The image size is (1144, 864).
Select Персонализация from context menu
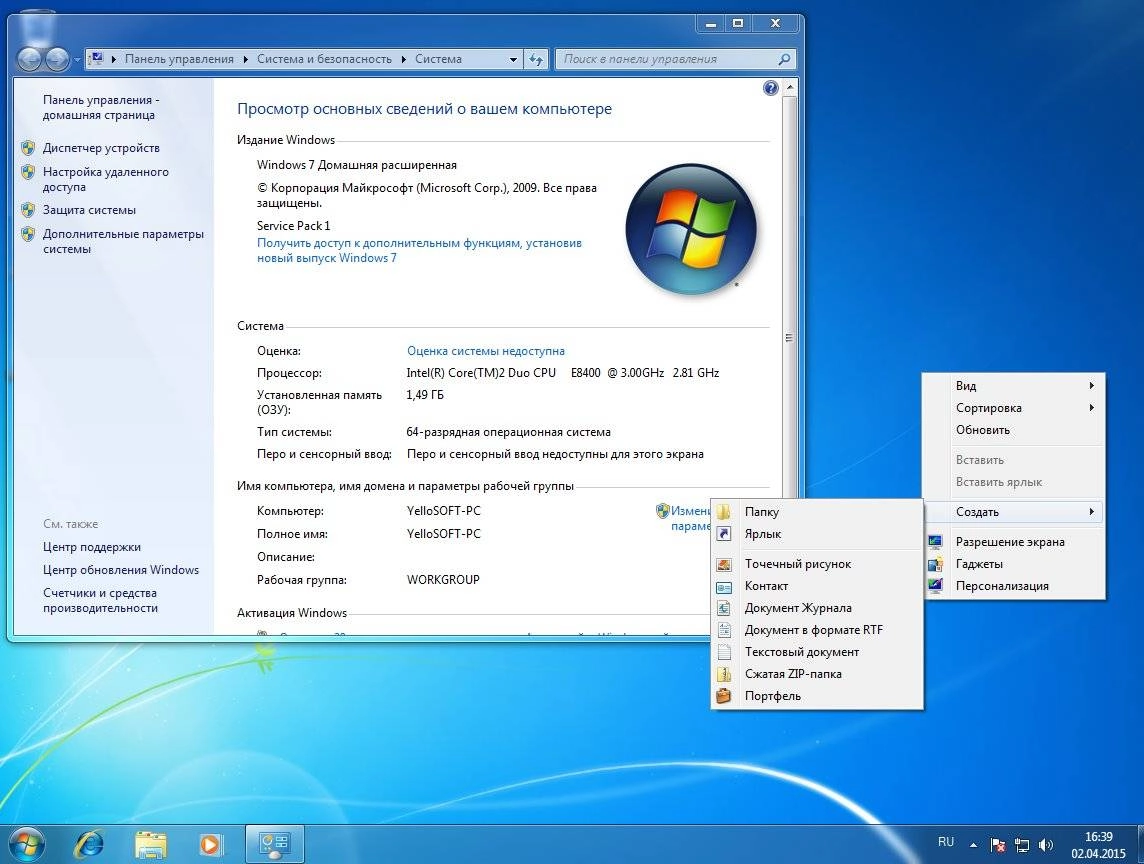click(x=1014, y=585)
